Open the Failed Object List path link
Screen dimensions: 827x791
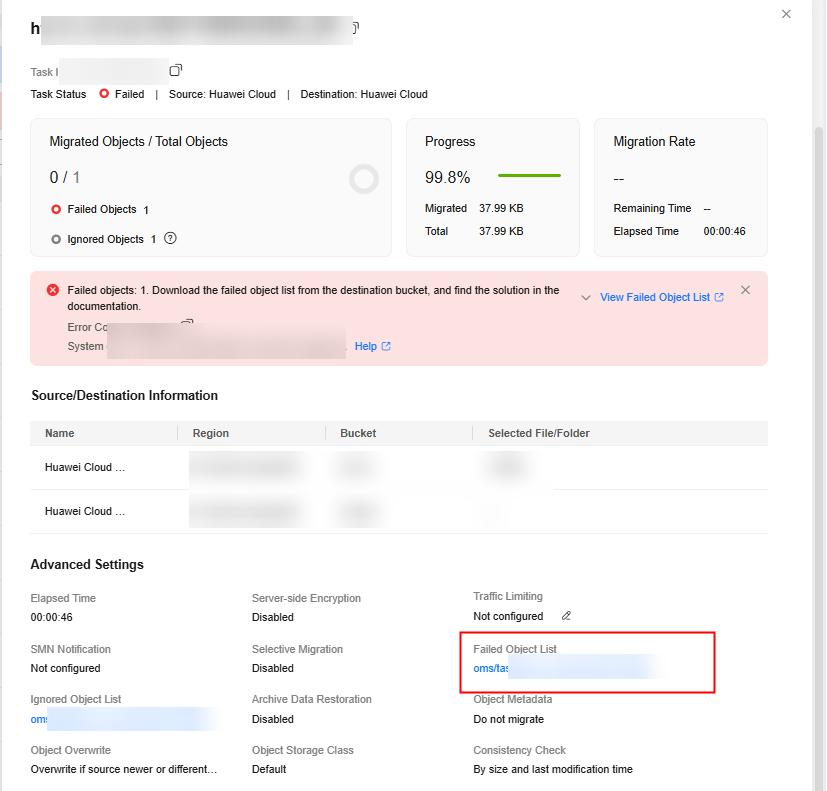pyautogui.click(x=565, y=668)
